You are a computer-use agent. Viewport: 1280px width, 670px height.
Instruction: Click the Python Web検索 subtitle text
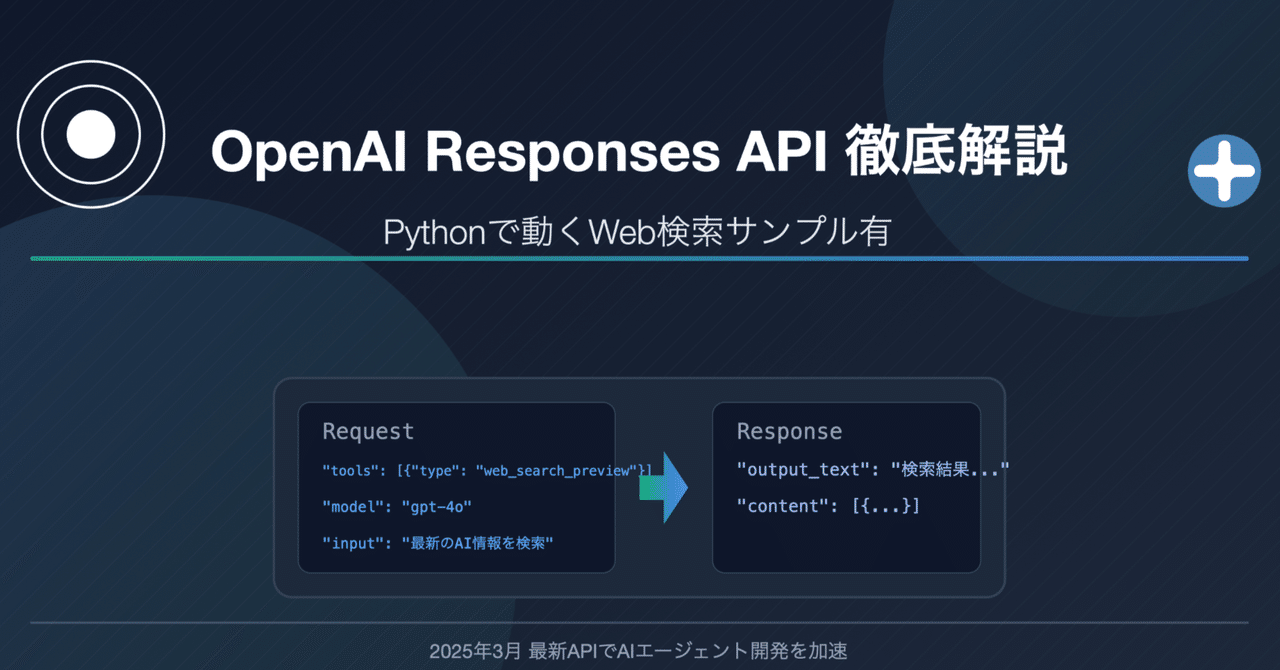click(x=640, y=231)
